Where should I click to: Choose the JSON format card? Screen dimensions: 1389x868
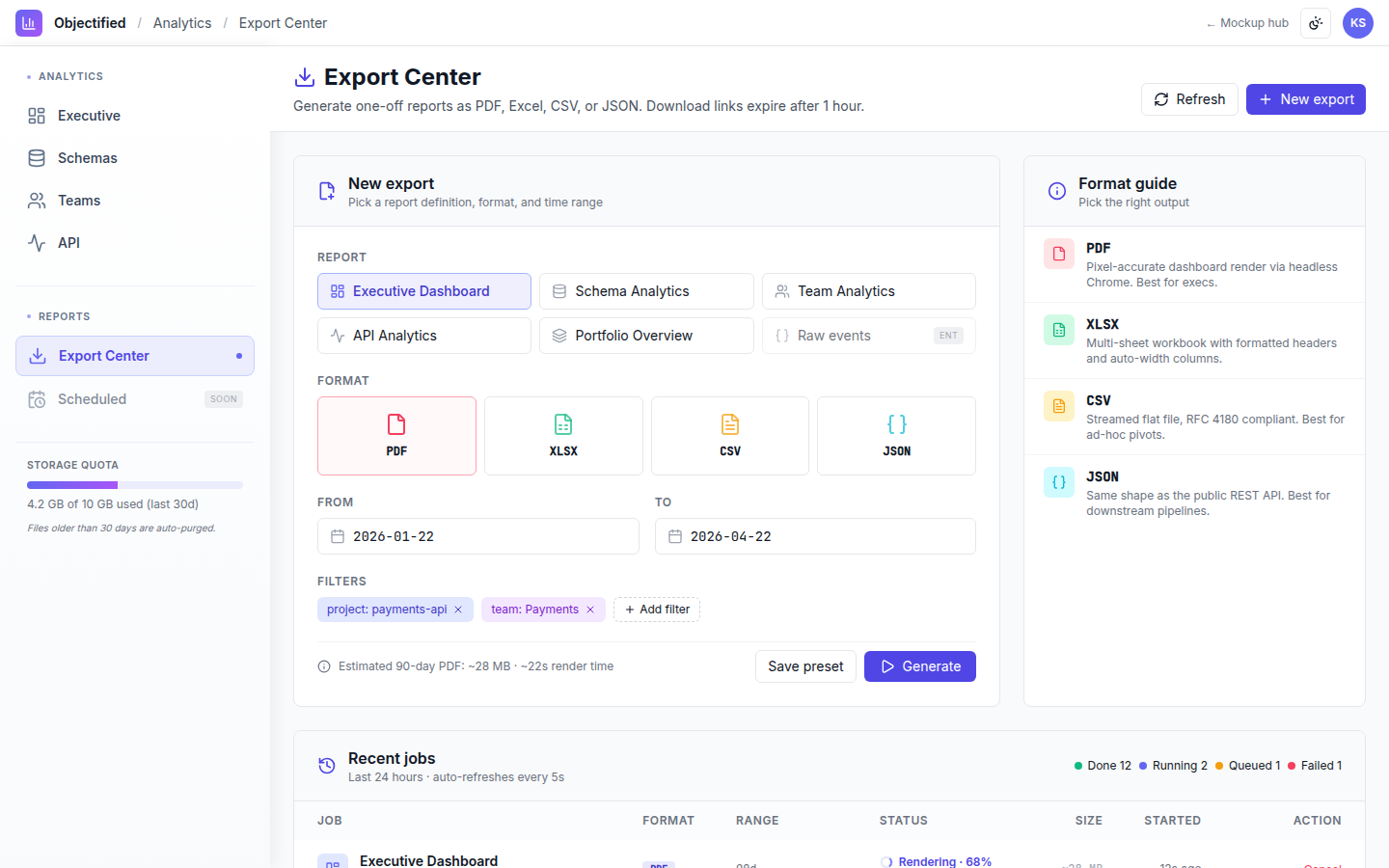[896, 436]
